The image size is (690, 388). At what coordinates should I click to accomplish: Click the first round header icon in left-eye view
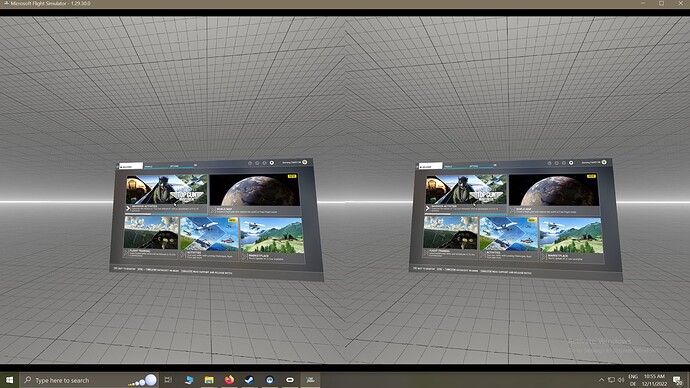coord(250,163)
